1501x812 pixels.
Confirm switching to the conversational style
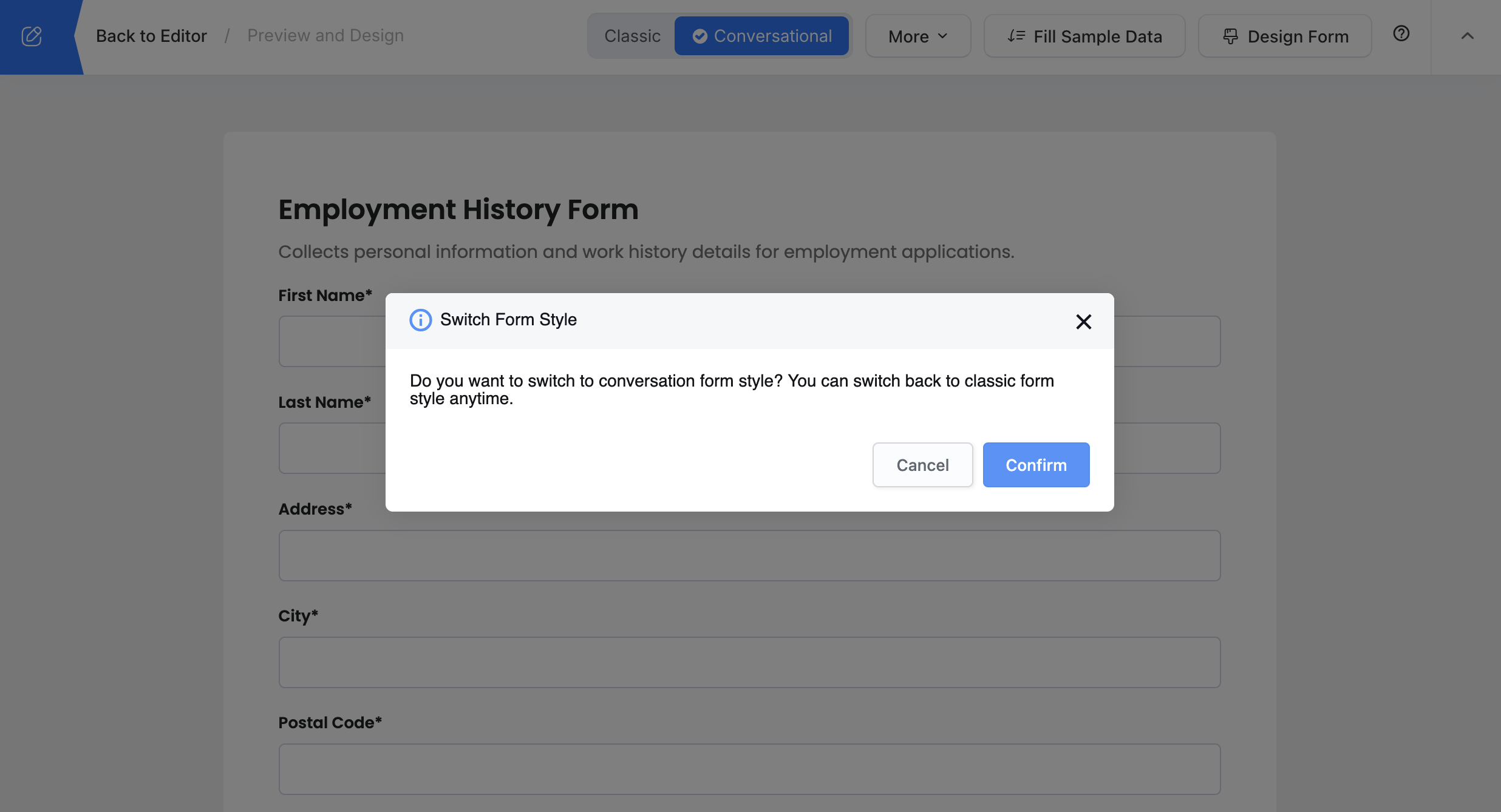pyautogui.click(x=1036, y=465)
